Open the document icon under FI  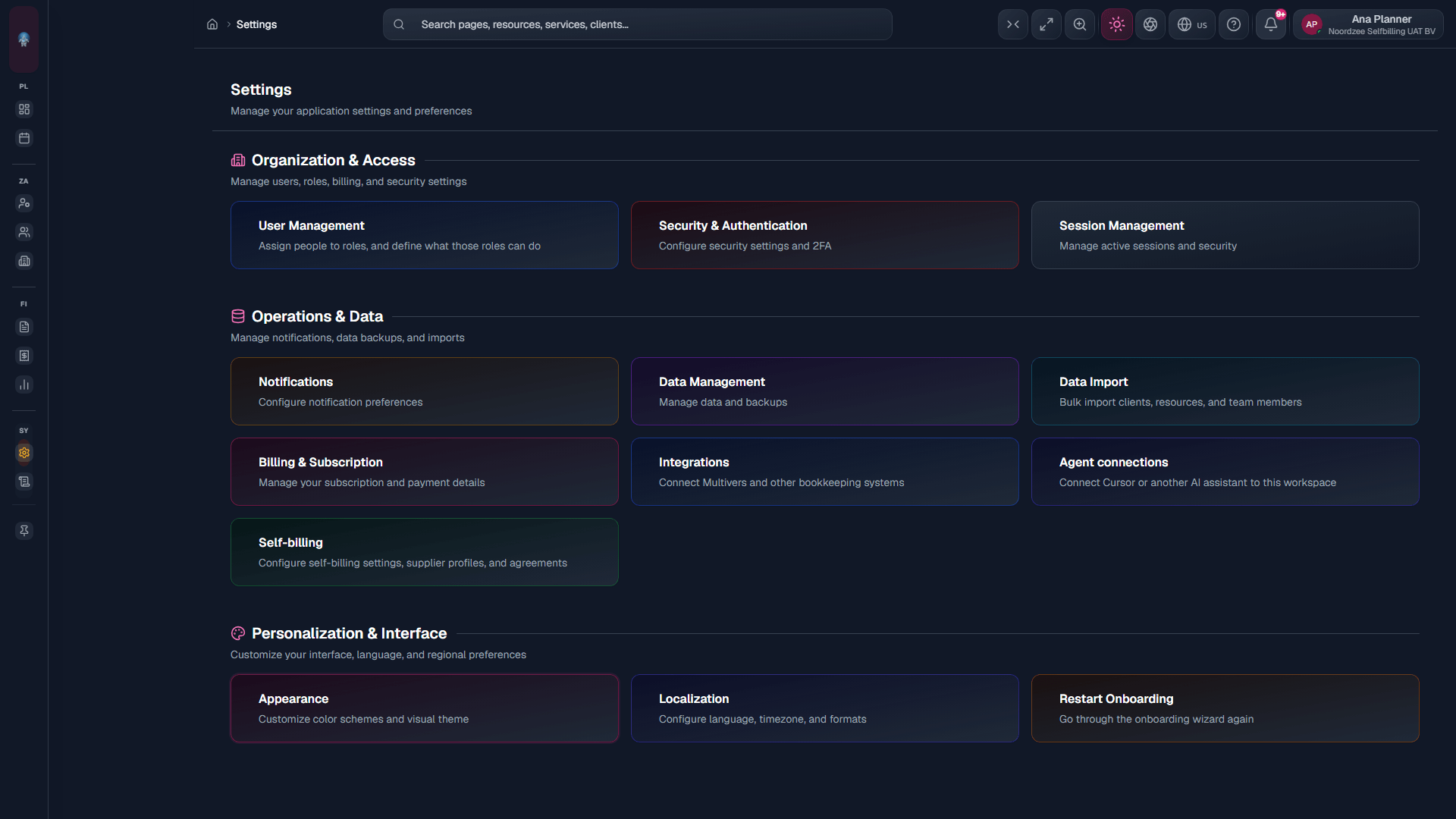(x=24, y=327)
